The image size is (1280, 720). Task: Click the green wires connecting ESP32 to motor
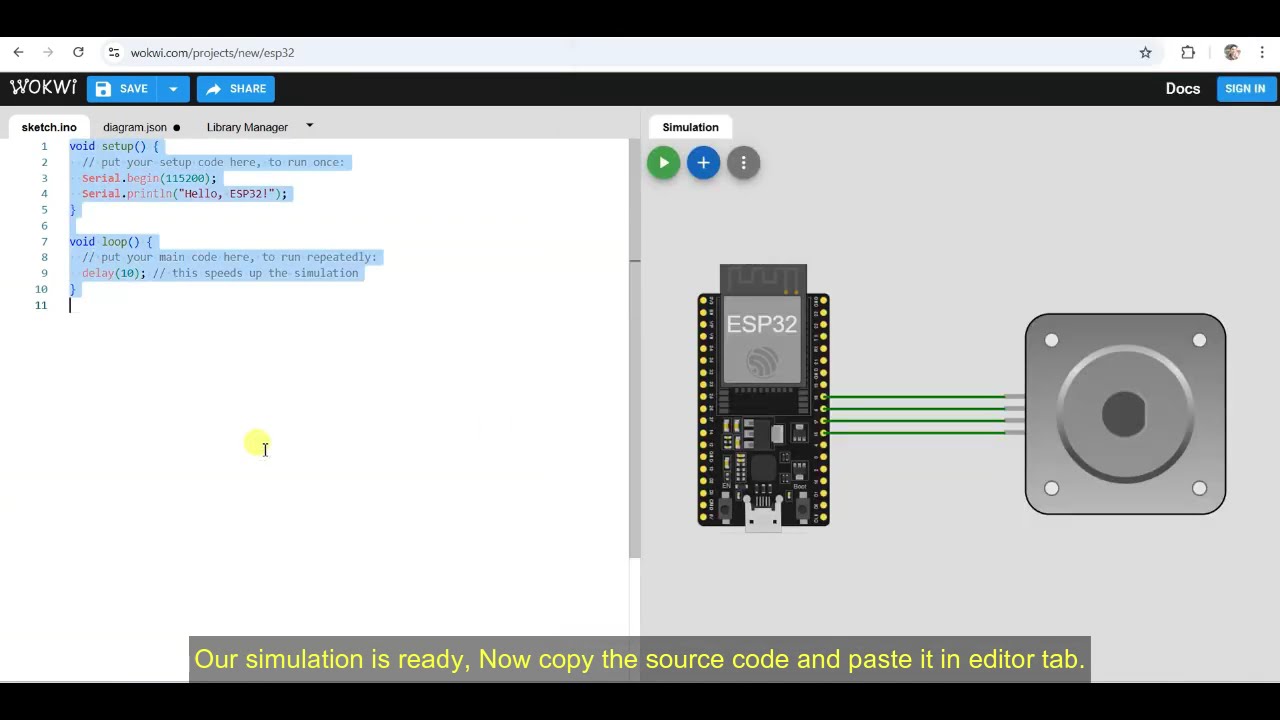coord(915,415)
